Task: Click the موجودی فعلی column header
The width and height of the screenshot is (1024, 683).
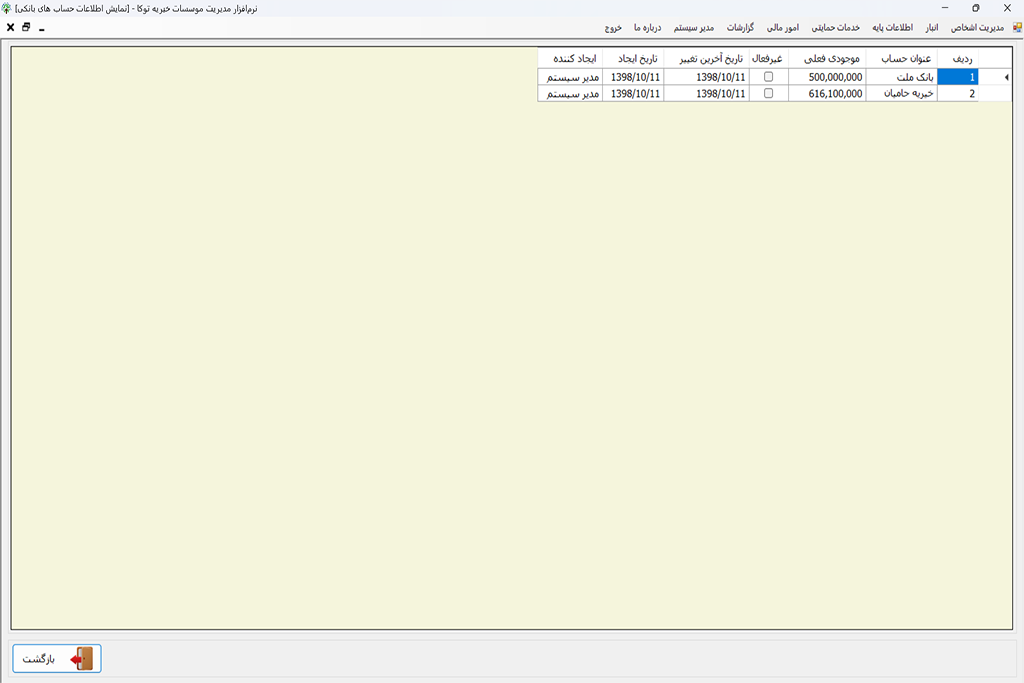Action: (827, 59)
